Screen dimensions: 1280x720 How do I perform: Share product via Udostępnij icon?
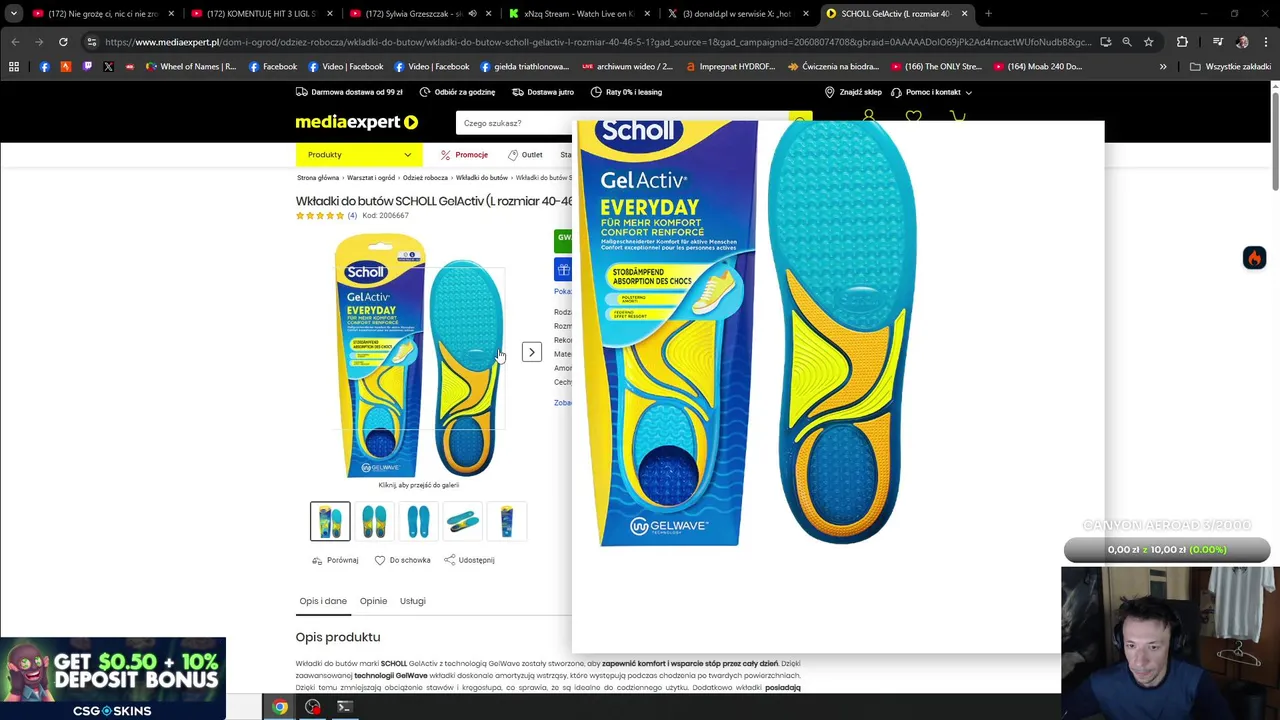tap(450, 560)
